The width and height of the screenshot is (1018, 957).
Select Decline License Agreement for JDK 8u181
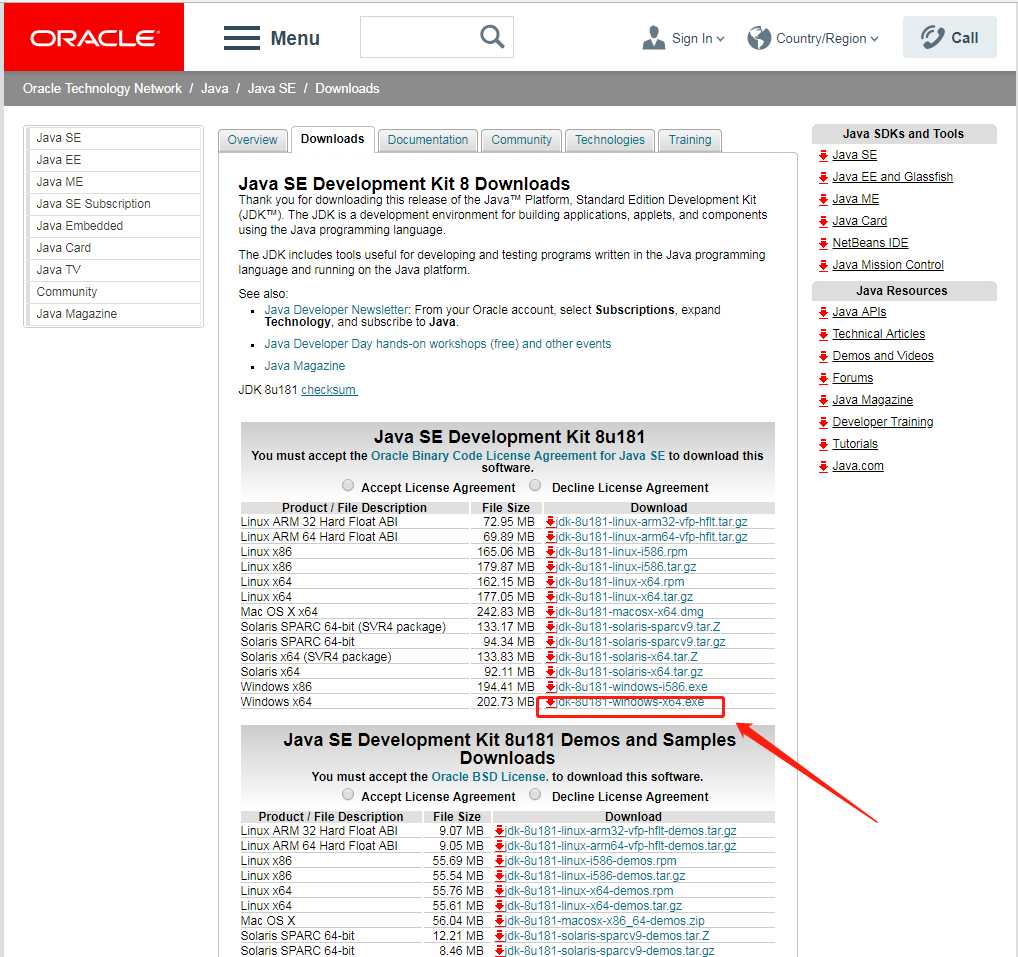pos(535,485)
